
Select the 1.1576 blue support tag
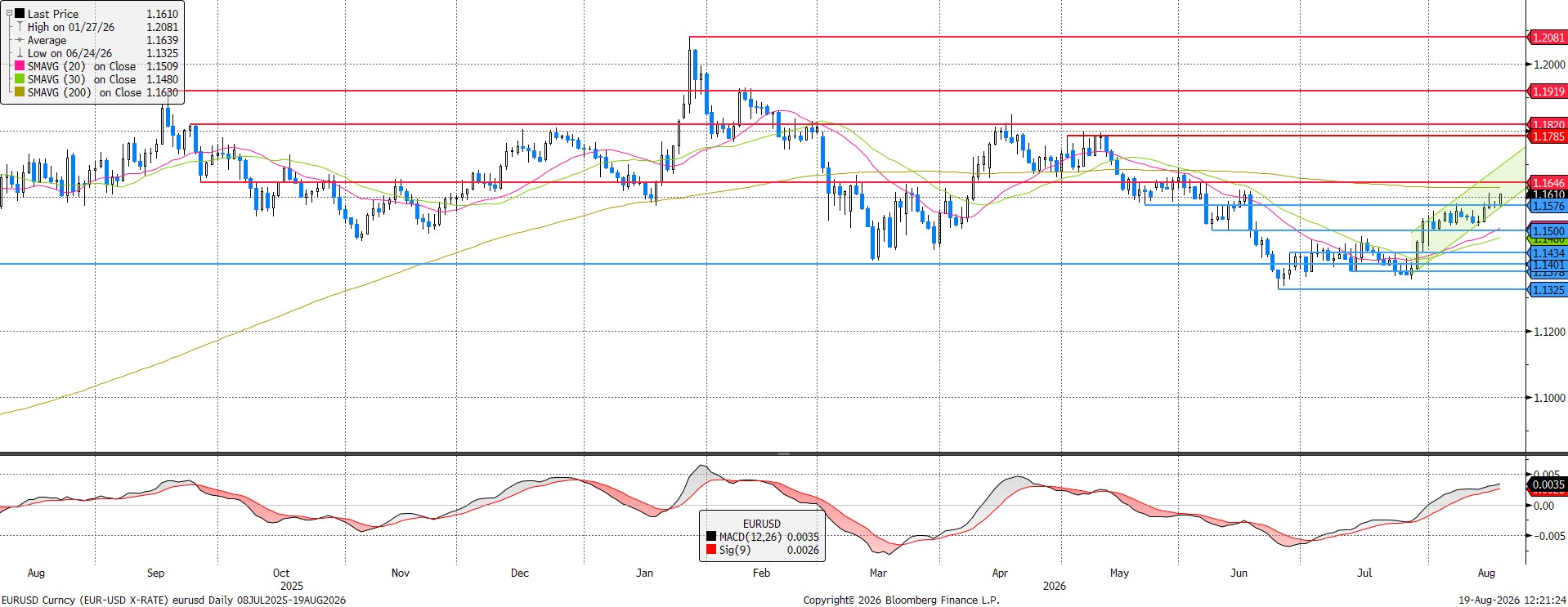coord(1547,207)
